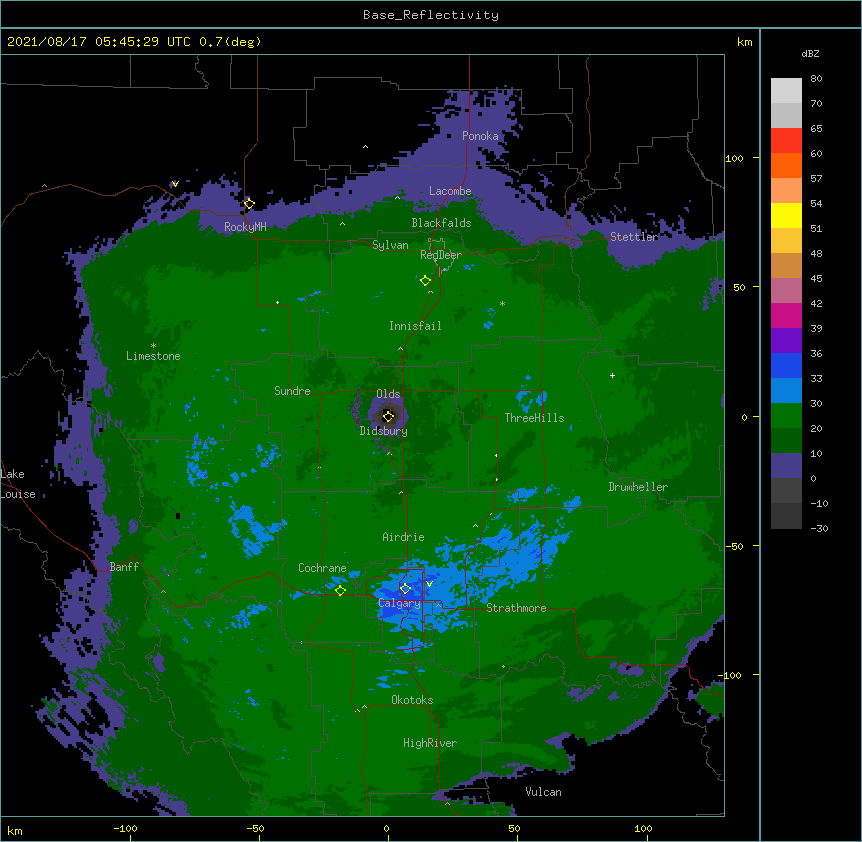Screen dimensions: 862x842
Task: Click the red 65 dBZ legend swatch
Action: tap(786, 141)
